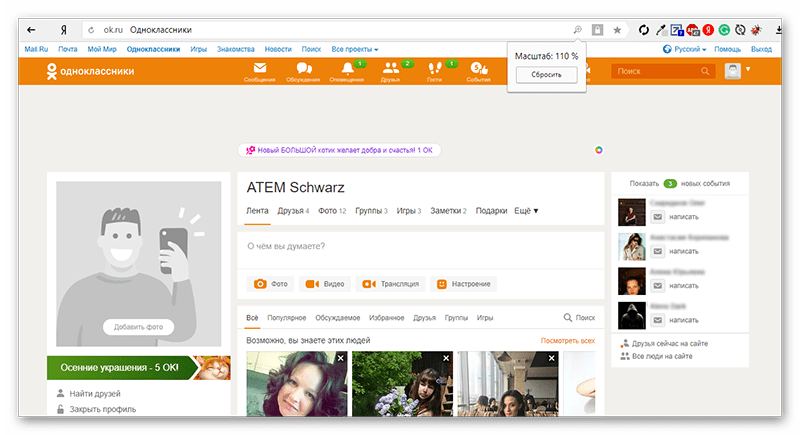Click the envelope icon of first friend

(x=658, y=217)
